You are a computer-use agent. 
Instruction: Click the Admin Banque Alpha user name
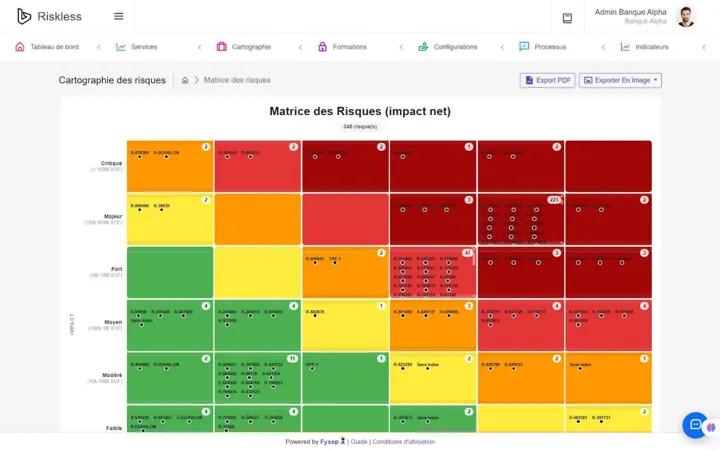tap(630, 12)
